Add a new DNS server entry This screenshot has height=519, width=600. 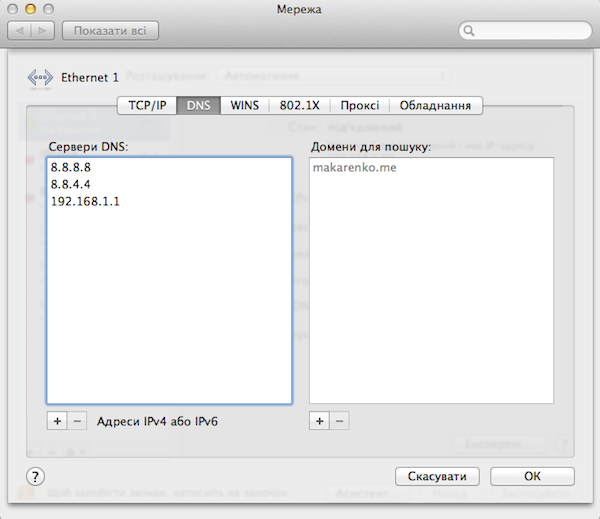click(57, 421)
